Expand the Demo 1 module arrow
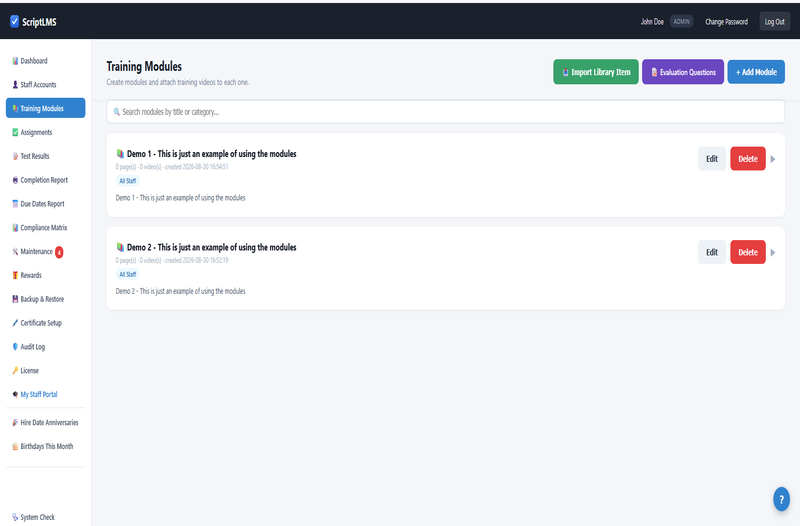 773,159
